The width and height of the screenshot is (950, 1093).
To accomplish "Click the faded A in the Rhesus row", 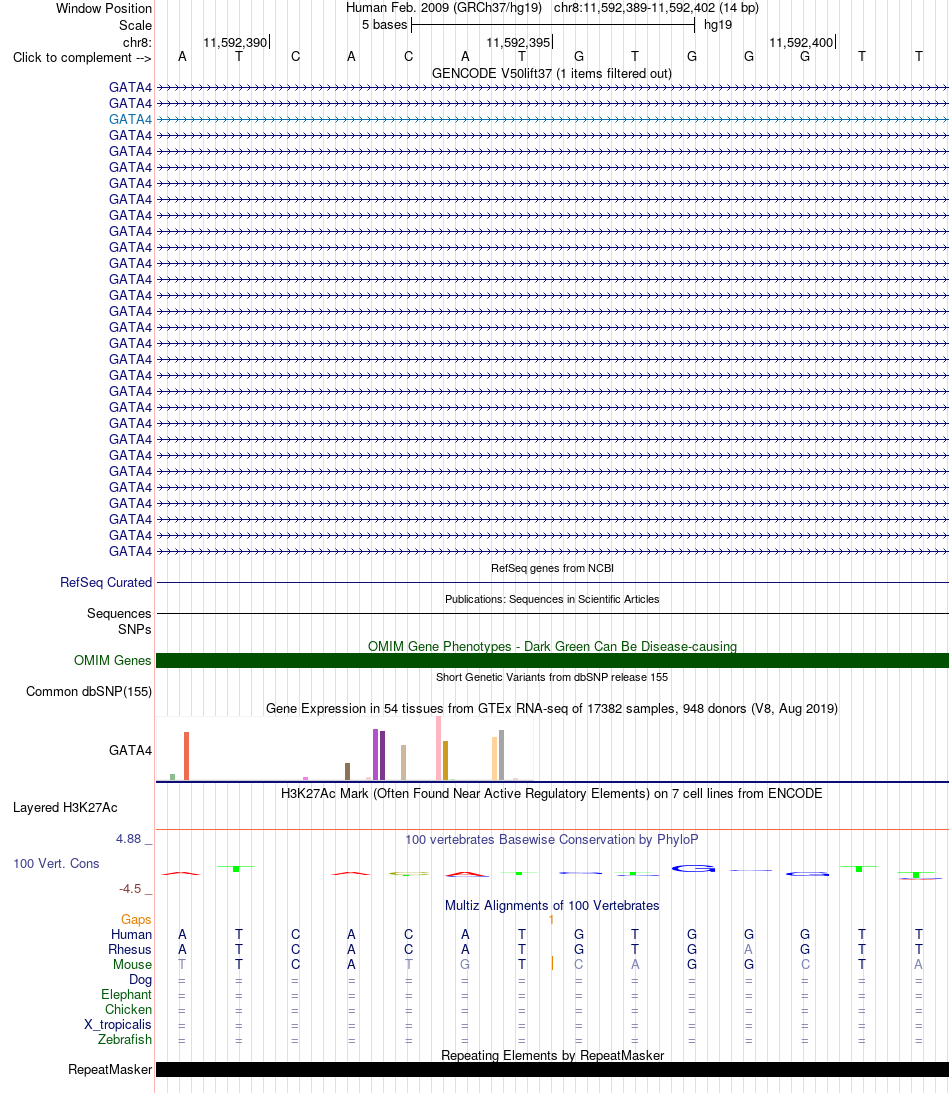I will [749, 949].
